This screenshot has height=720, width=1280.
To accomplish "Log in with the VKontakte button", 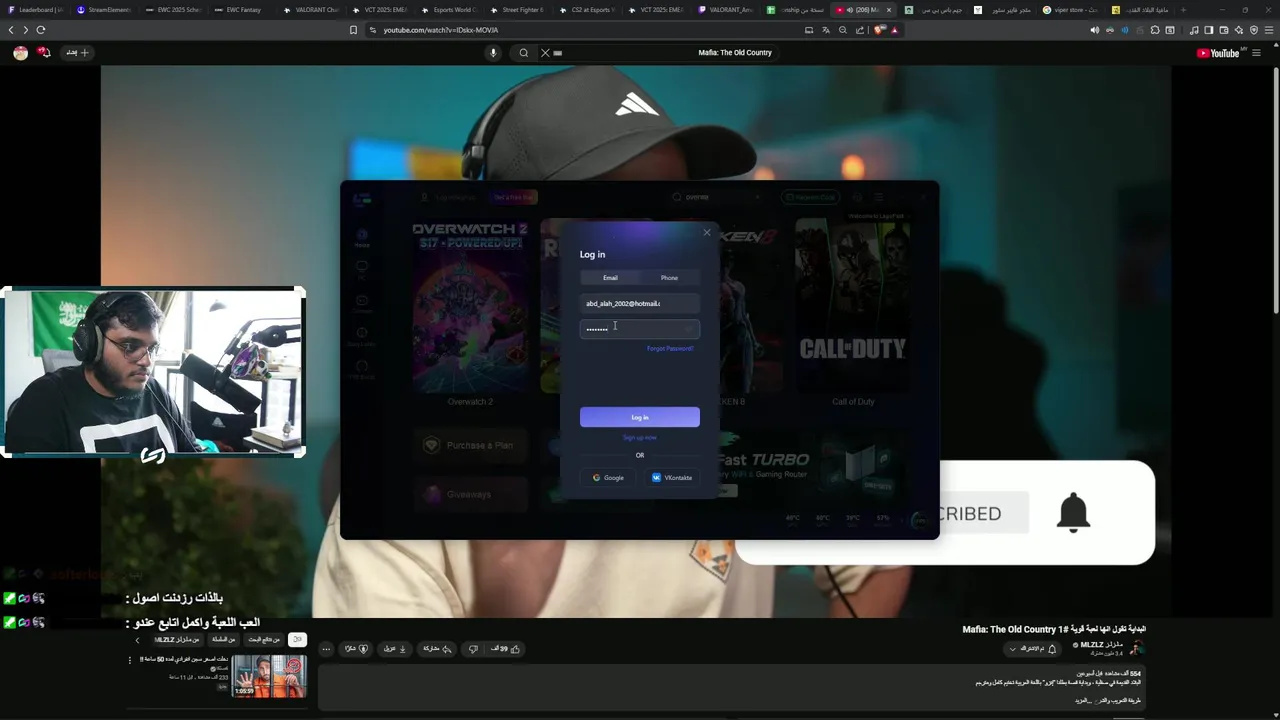I will point(672,478).
